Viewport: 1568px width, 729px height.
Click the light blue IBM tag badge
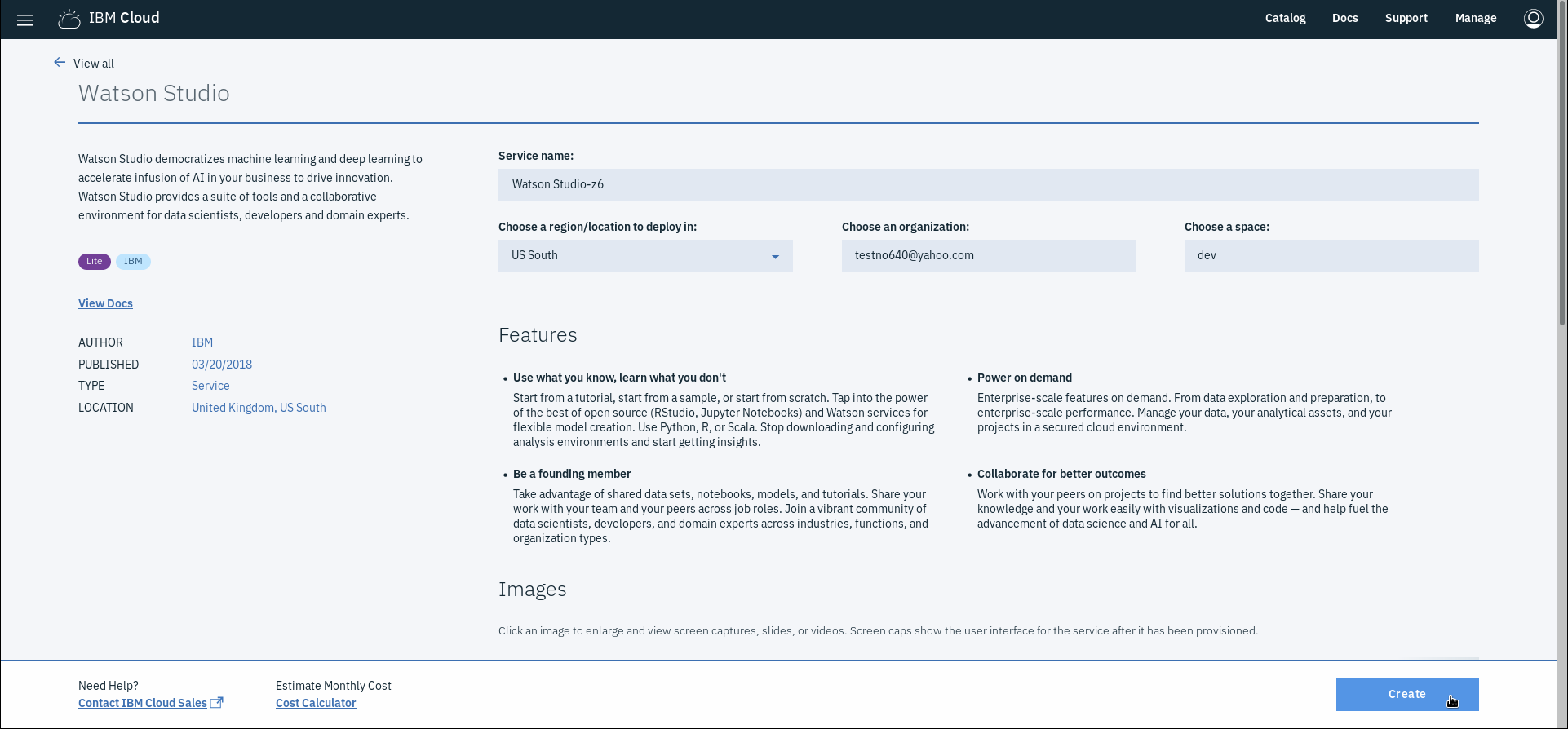pyautogui.click(x=133, y=262)
